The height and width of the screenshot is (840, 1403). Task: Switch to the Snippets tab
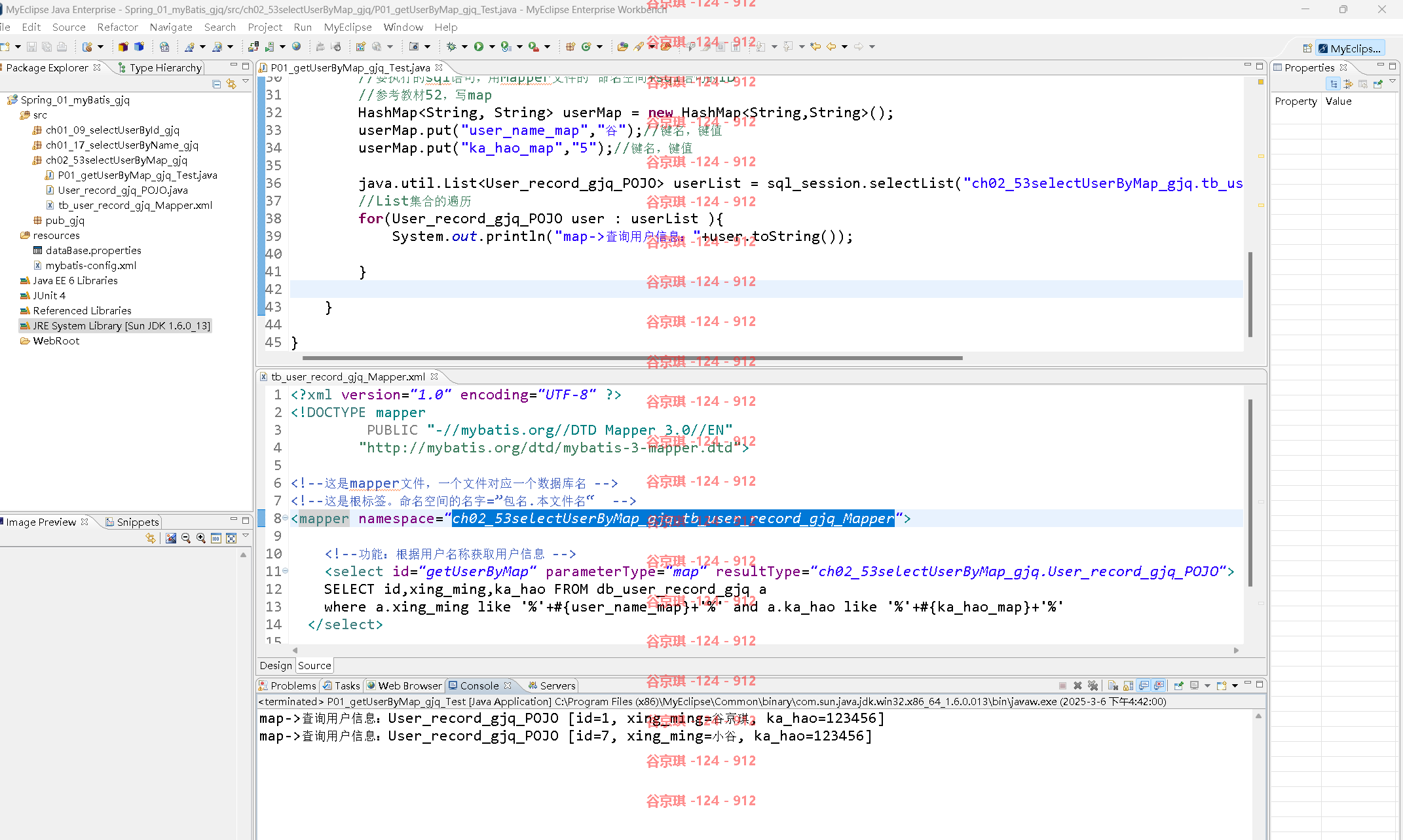coord(132,522)
